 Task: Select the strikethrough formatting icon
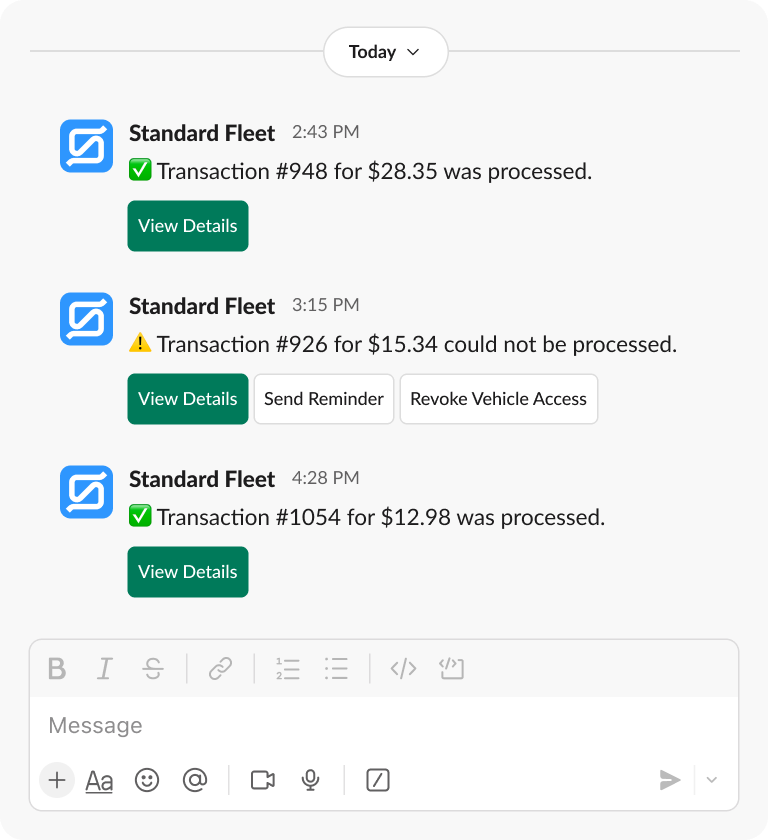tap(152, 668)
